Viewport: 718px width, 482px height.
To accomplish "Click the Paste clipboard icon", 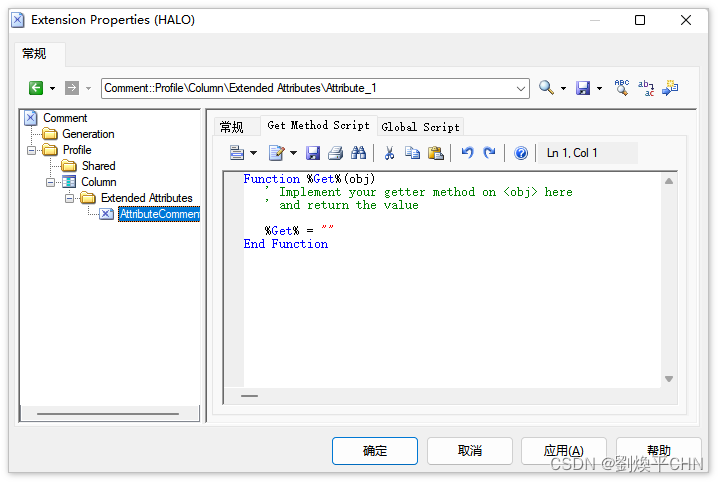I will (436, 152).
